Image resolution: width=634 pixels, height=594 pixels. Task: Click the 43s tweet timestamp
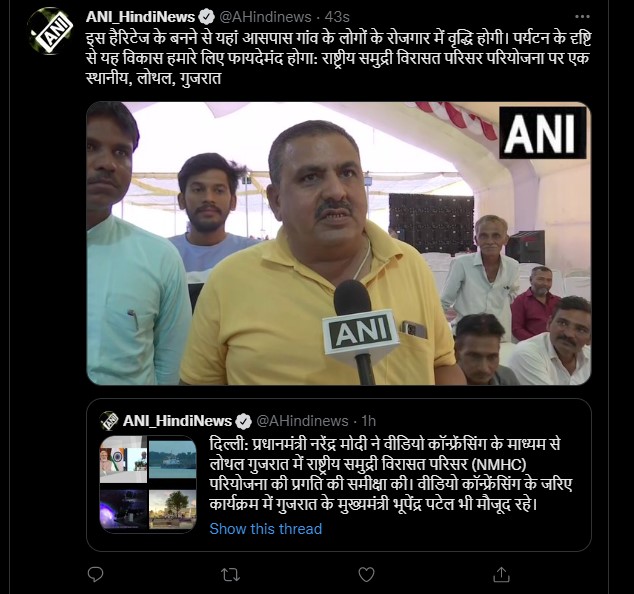pos(337,17)
